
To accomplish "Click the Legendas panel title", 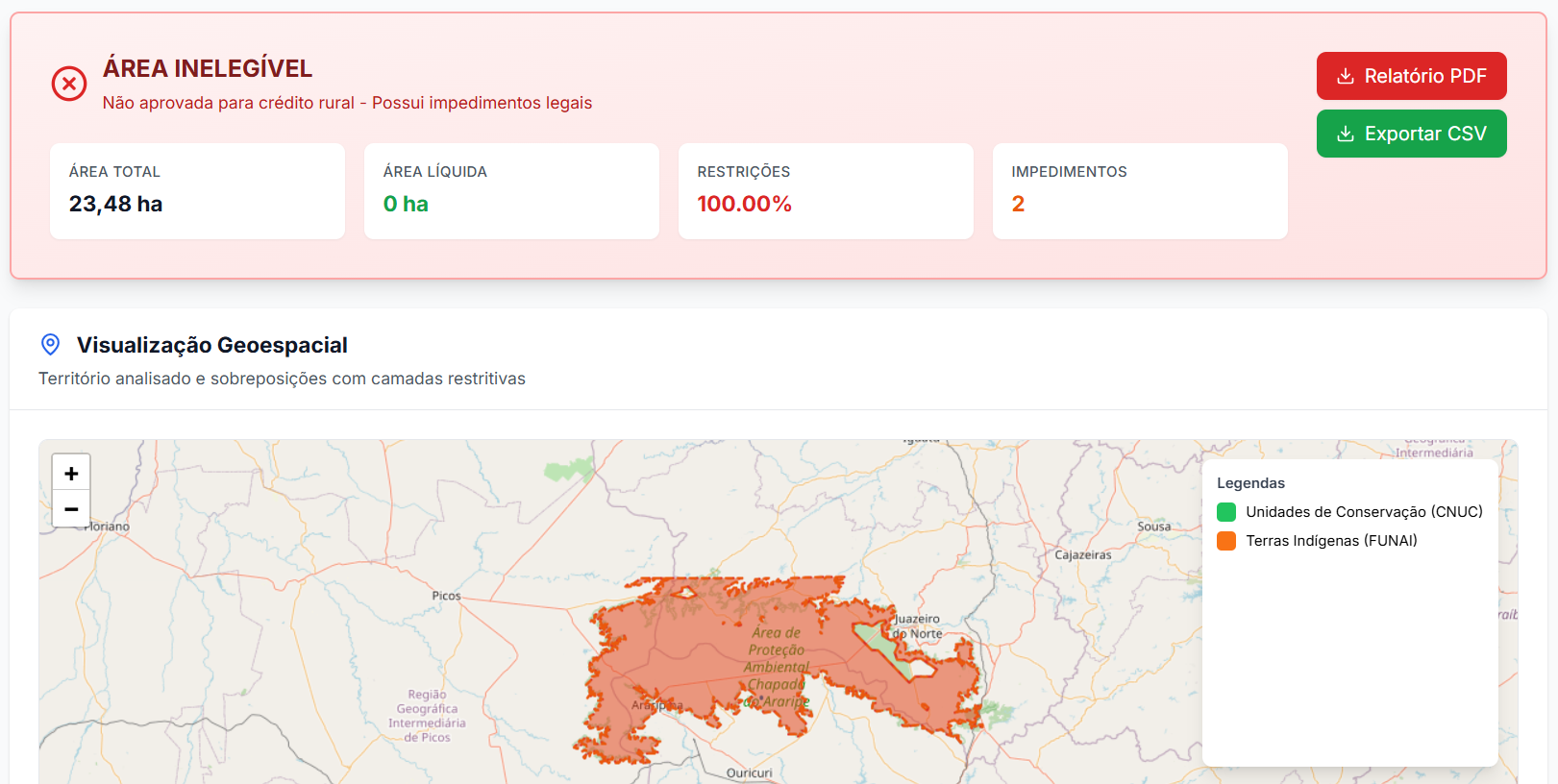I will pos(1250,483).
